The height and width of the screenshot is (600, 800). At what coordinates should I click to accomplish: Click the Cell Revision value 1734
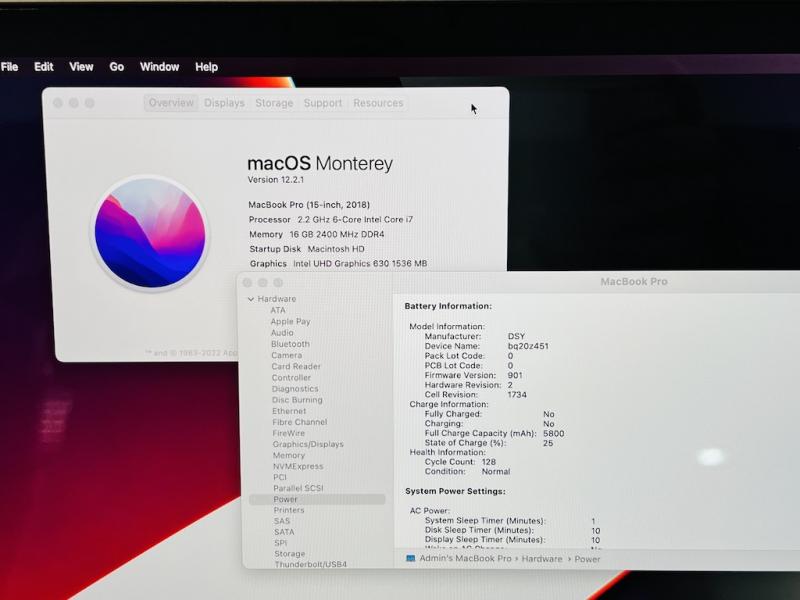[517, 394]
